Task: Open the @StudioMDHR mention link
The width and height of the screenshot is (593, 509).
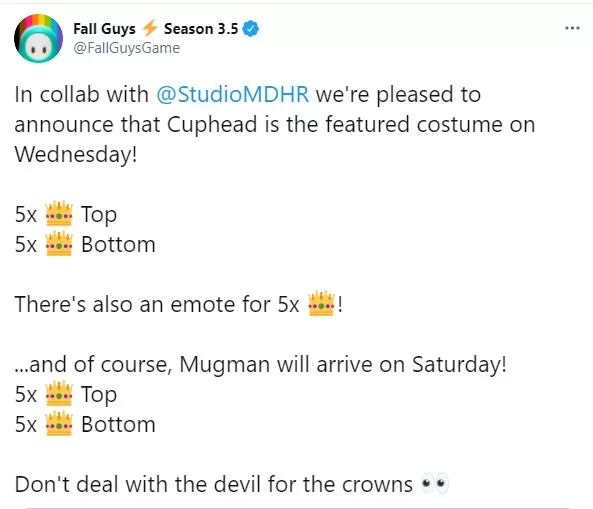Action: (x=233, y=94)
